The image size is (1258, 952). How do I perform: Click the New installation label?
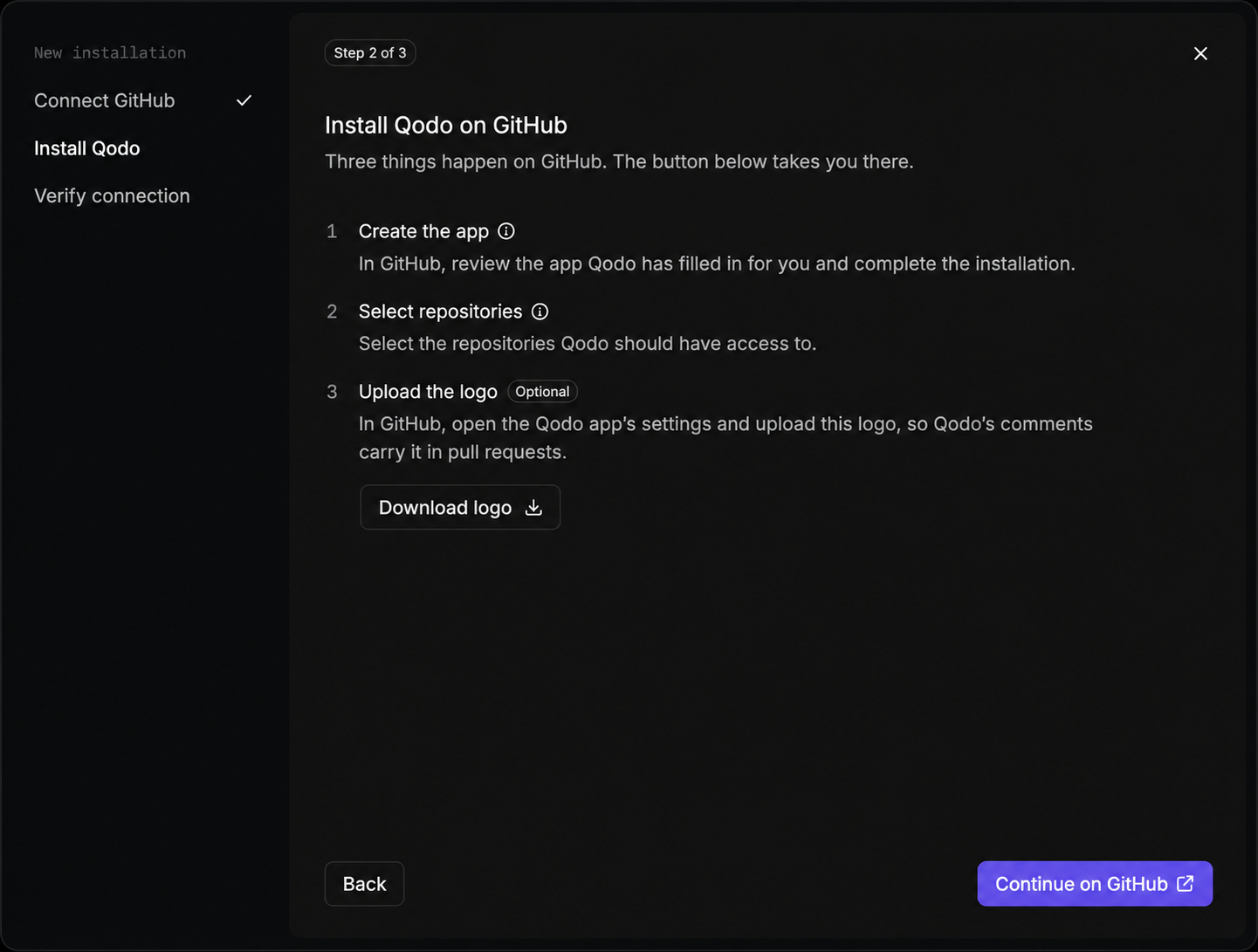coord(110,52)
